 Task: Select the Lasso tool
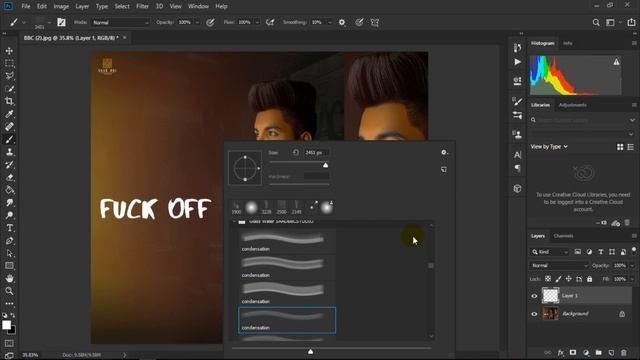9,76
